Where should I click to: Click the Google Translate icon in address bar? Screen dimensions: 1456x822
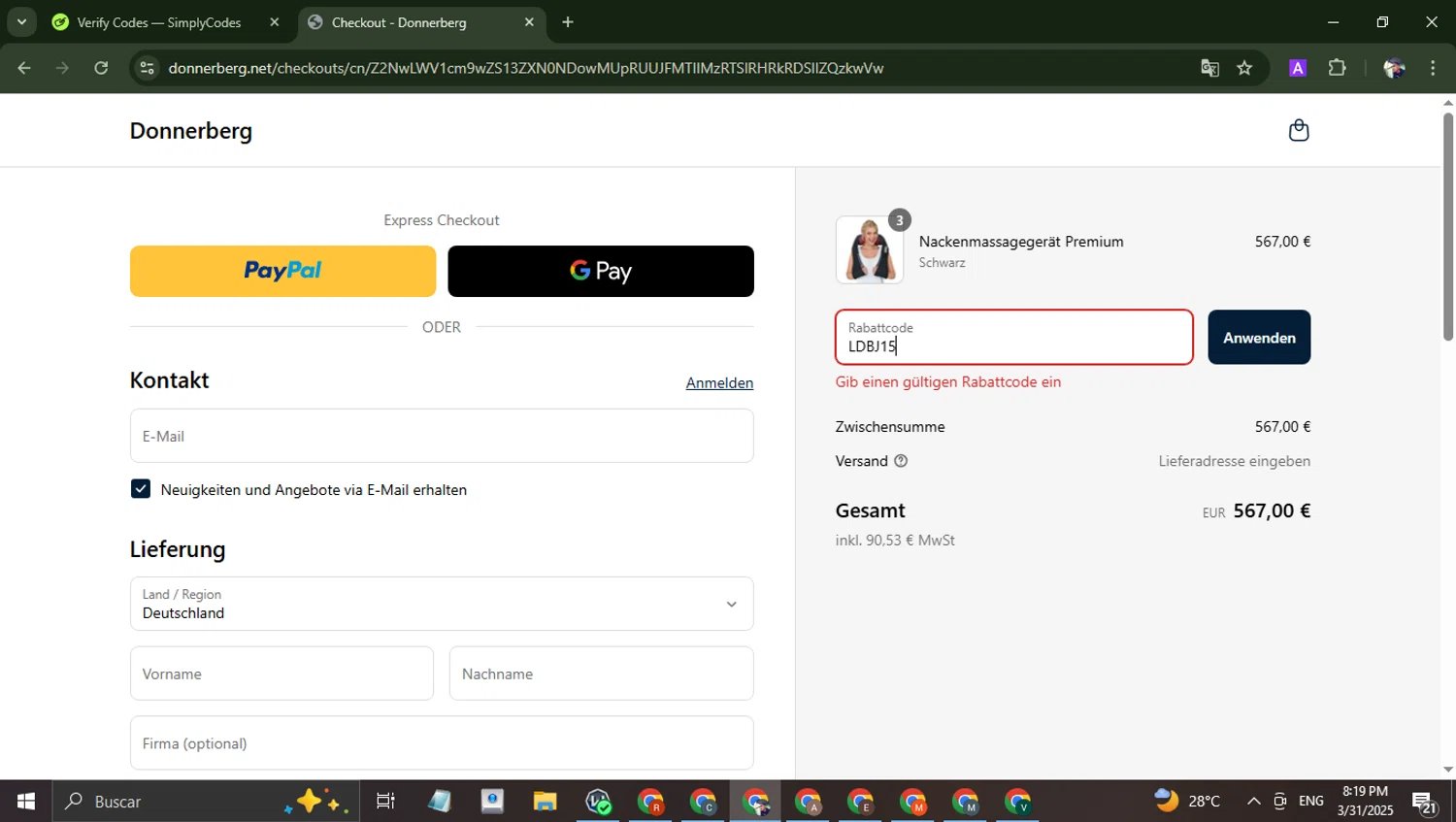point(1209,68)
